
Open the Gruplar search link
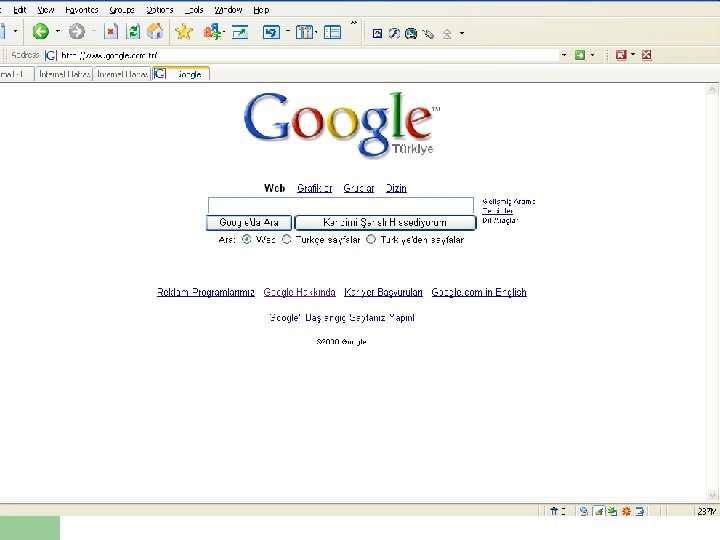click(x=359, y=188)
